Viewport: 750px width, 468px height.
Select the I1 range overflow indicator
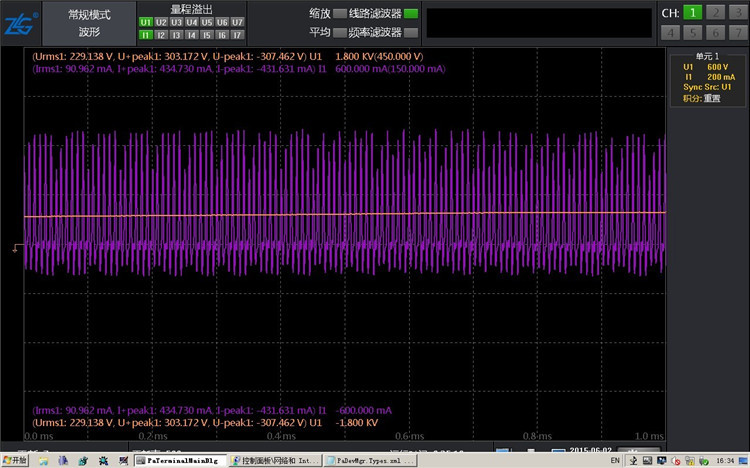click(x=146, y=34)
